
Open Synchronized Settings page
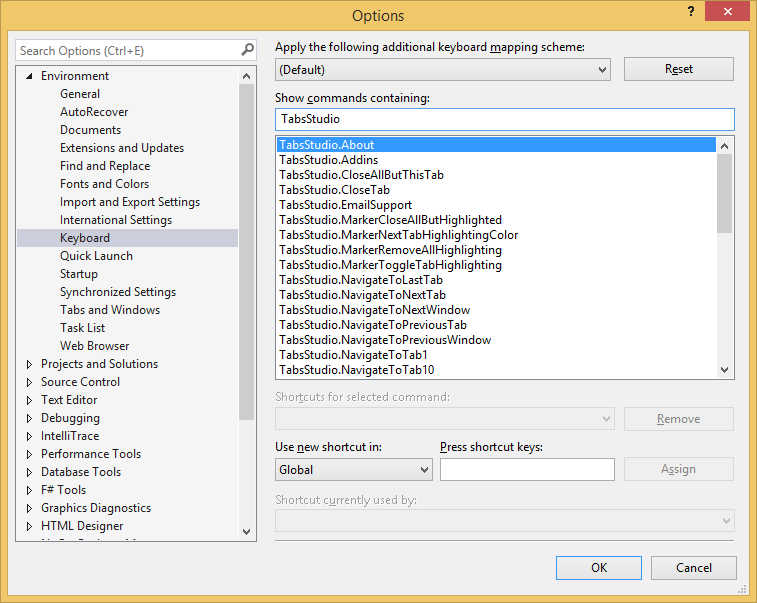click(x=118, y=292)
